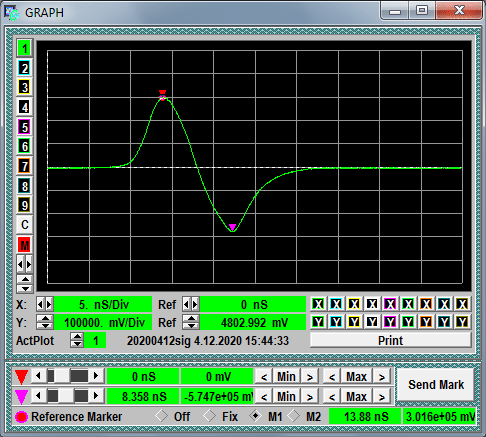Toggle first green Y scale button

(x=318, y=322)
